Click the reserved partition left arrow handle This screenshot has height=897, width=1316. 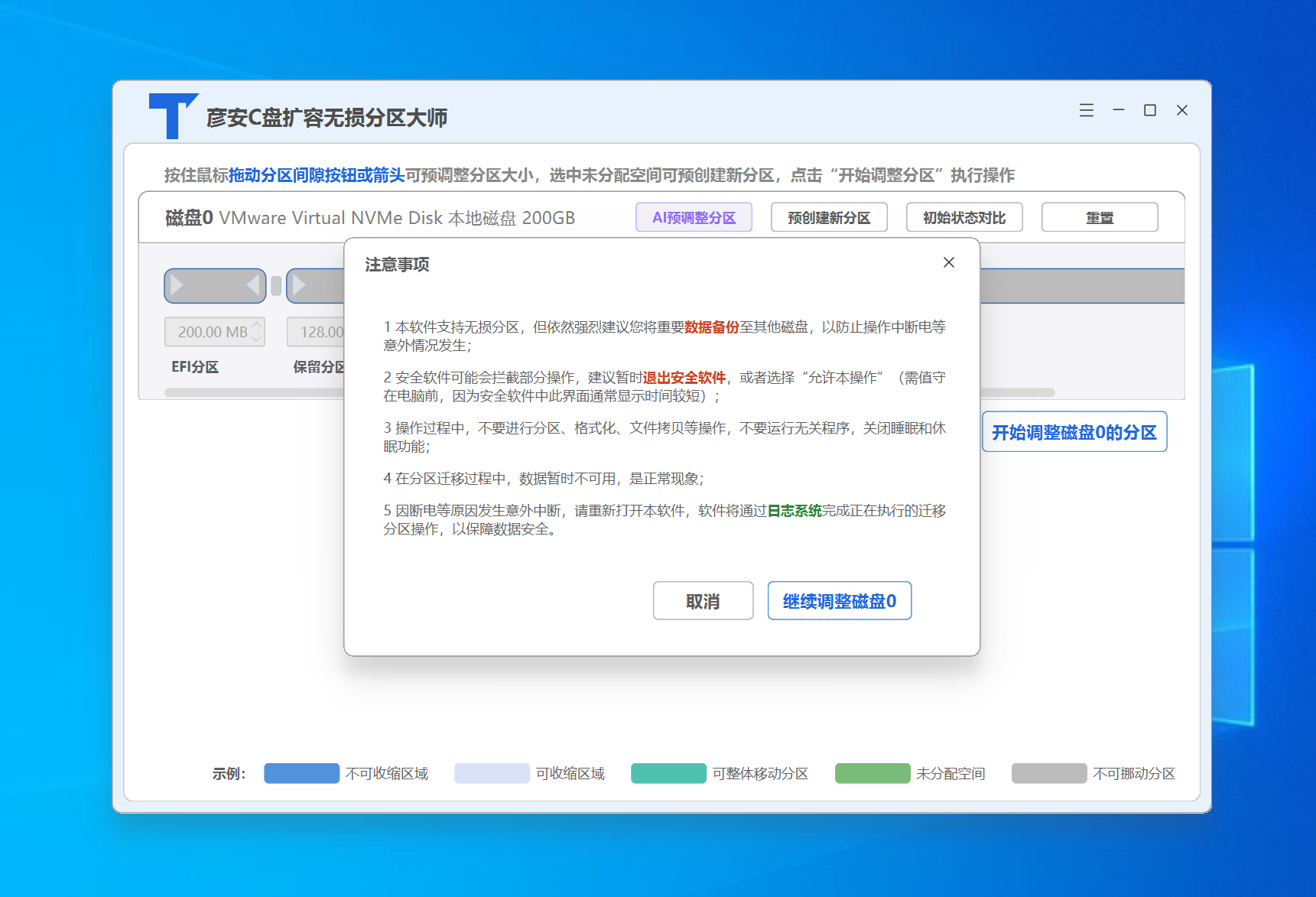point(299,286)
